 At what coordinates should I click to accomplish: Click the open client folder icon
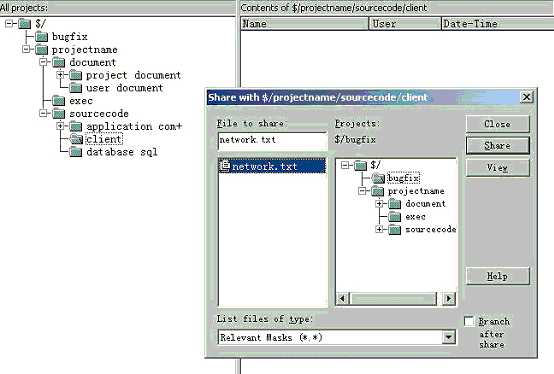(76, 139)
